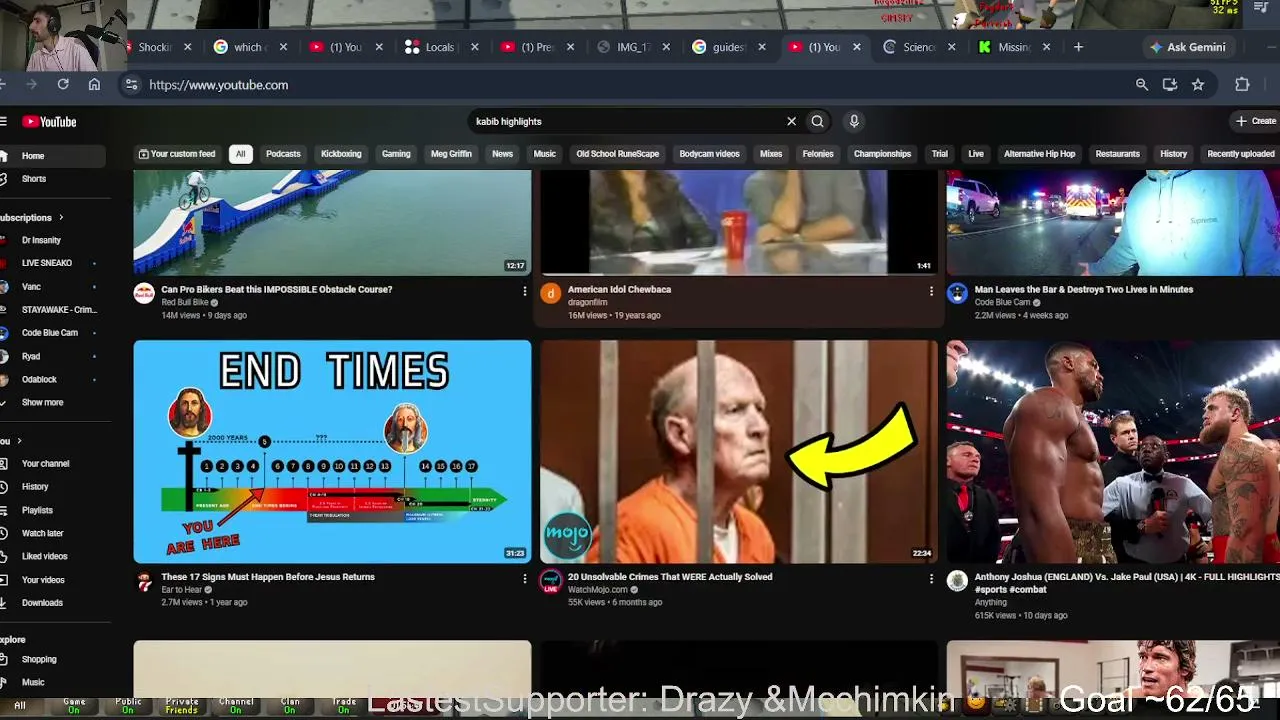Open 'Your custom feed' chip
This screenshot has height=720, width=1280.
(x=177, y=154)
